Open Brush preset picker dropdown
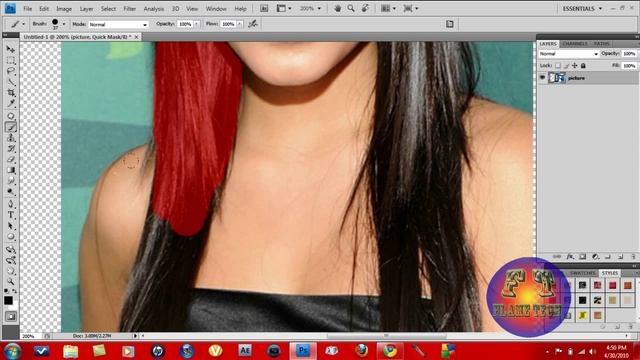The width and height of the screenshot is (640, 360). tap(64, 24)
